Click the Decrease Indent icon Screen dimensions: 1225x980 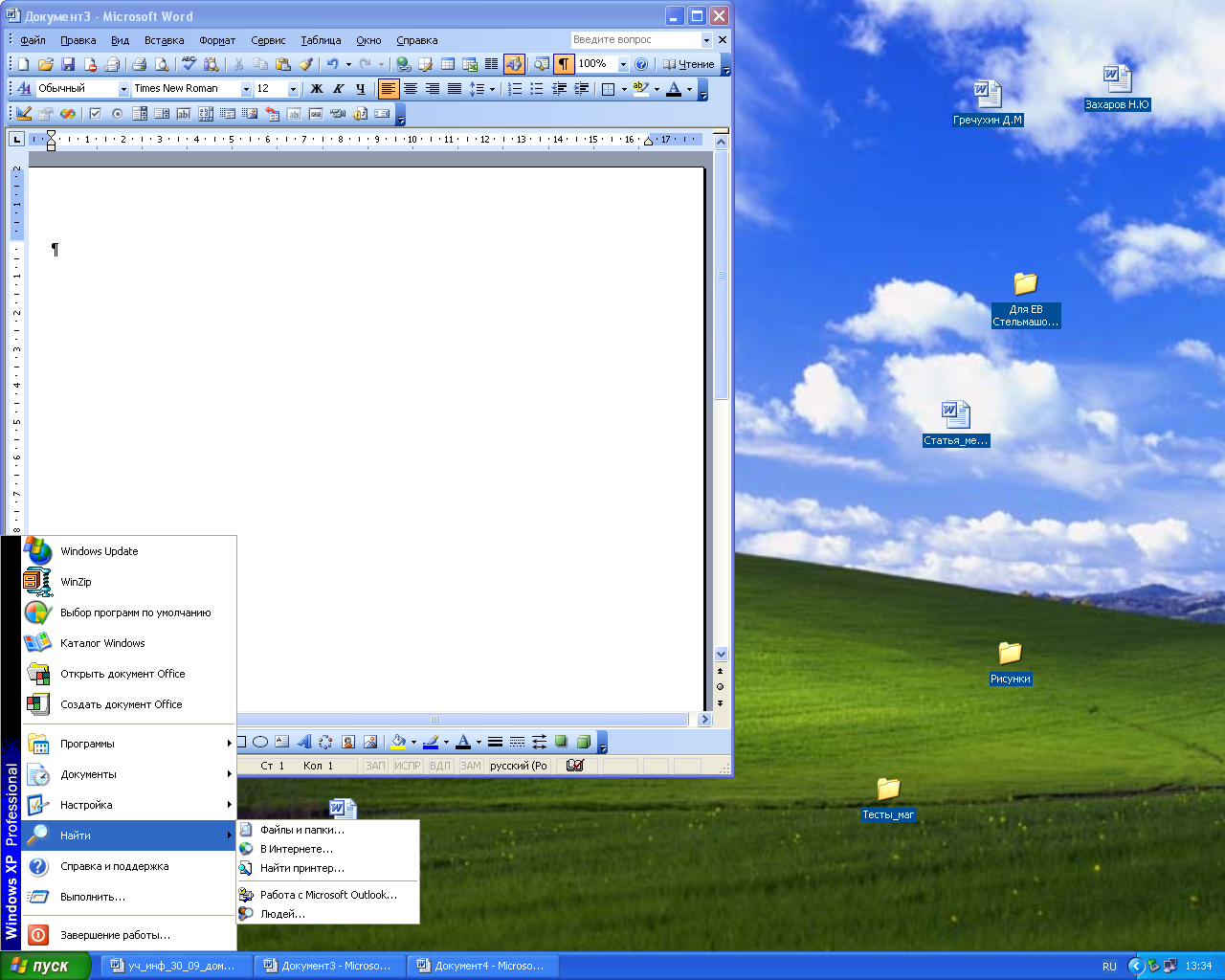(x=559, y=88)
